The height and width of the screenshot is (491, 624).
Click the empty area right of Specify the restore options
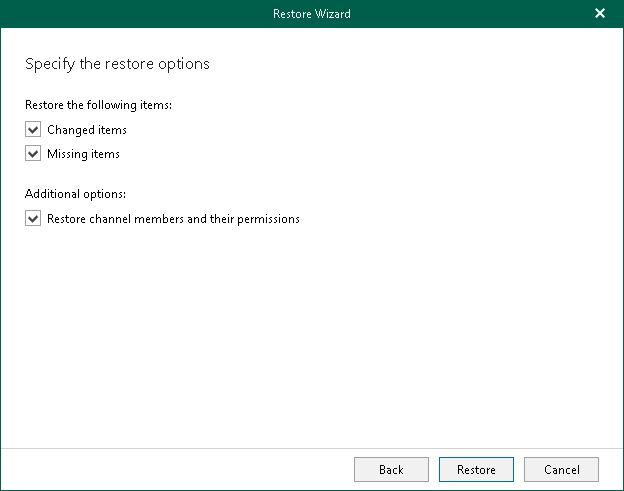420,64
